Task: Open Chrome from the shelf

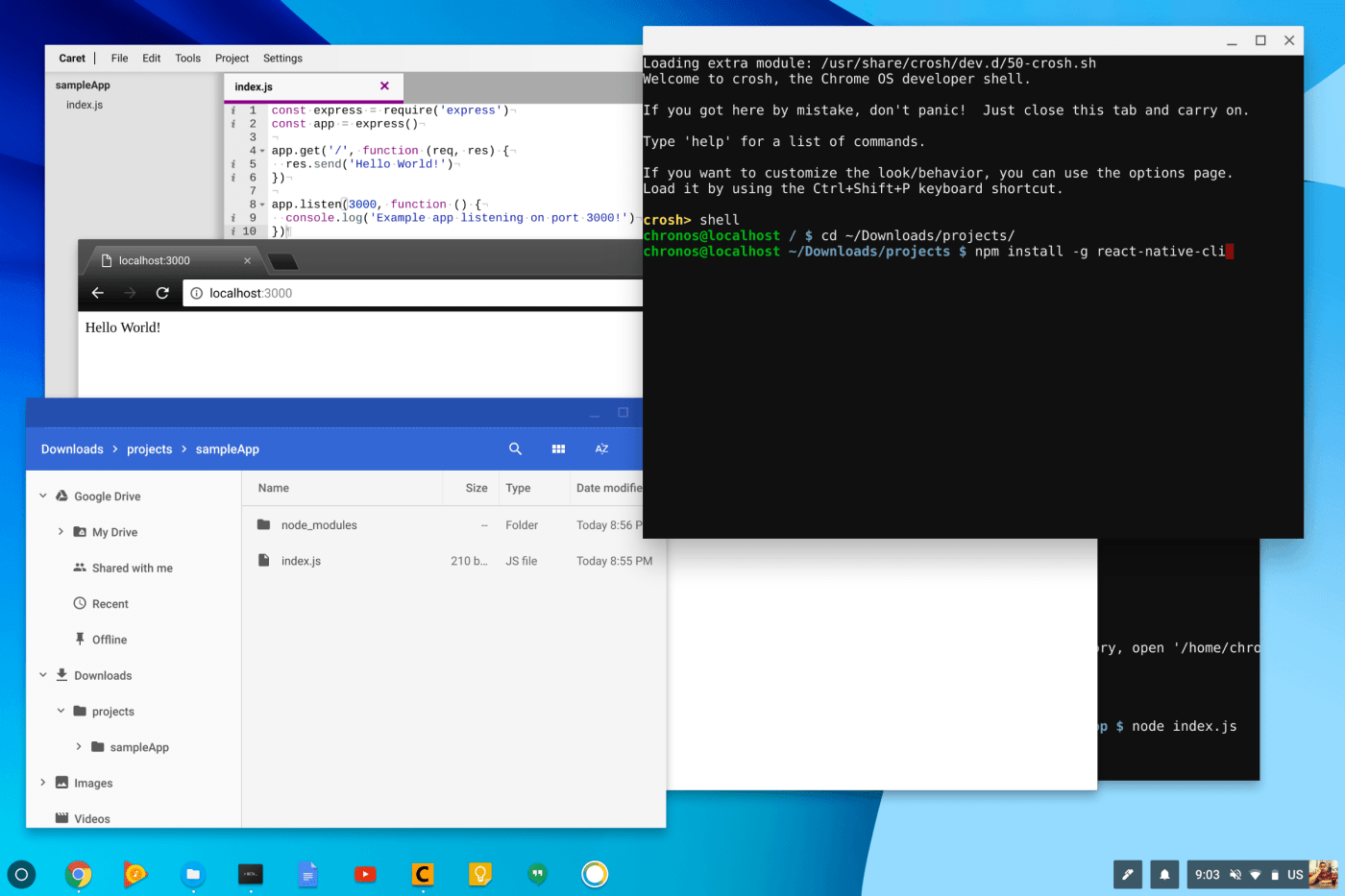Action: (79, 874)
